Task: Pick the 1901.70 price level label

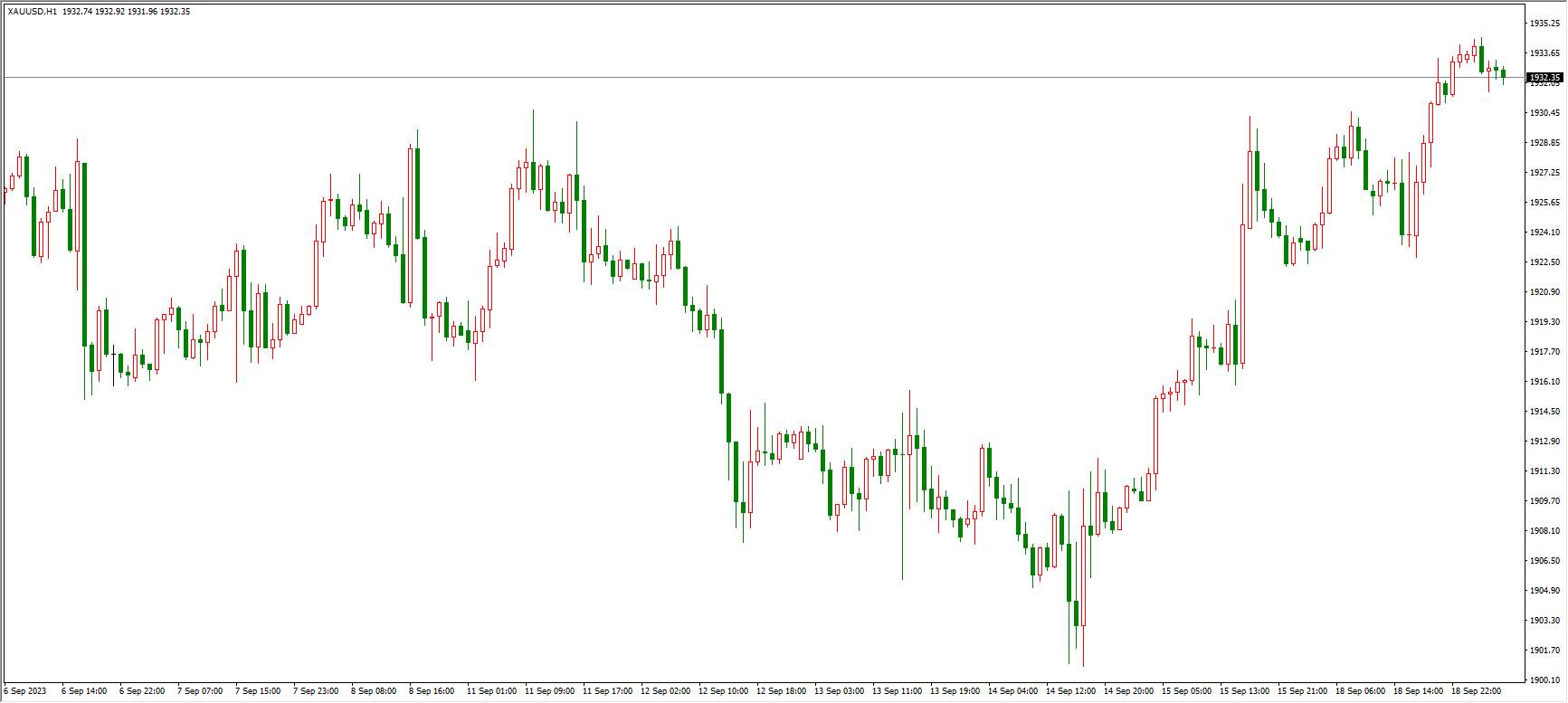Action: pos(1544,651)
